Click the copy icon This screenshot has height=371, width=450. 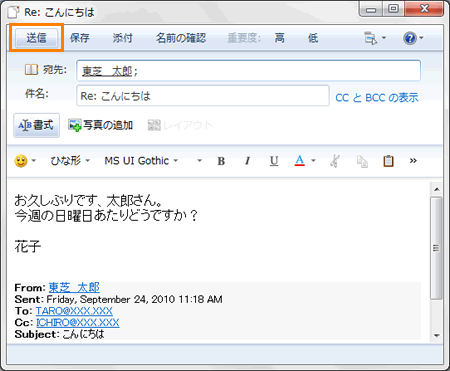(362, 161)
